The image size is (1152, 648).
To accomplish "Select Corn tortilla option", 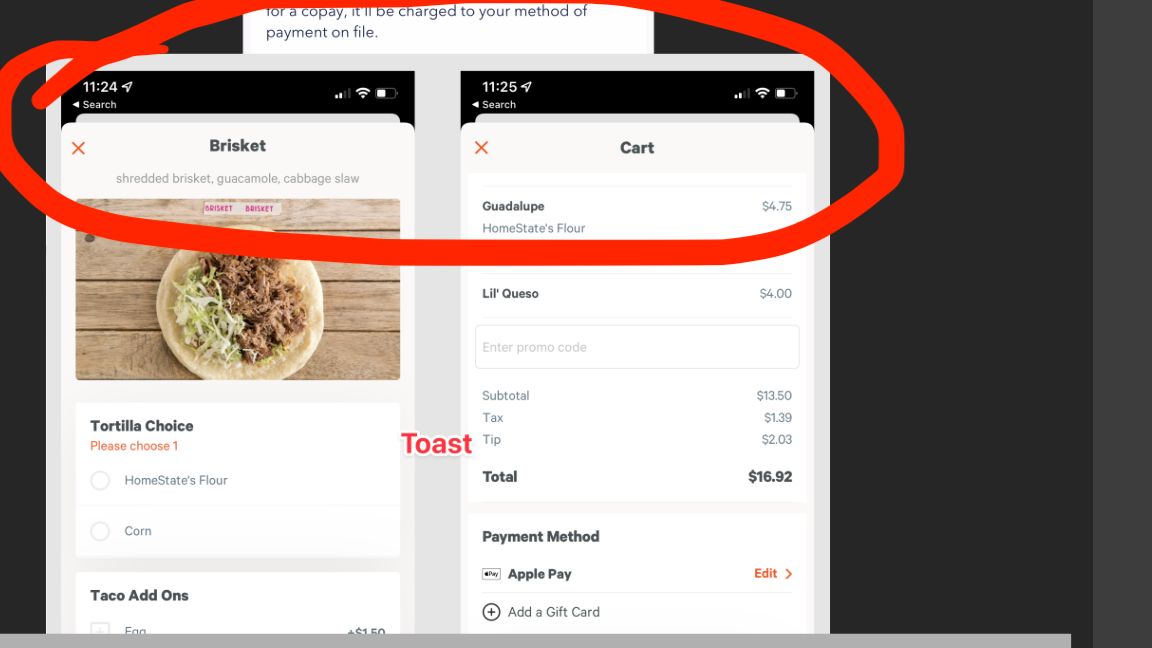I will 100,531.
